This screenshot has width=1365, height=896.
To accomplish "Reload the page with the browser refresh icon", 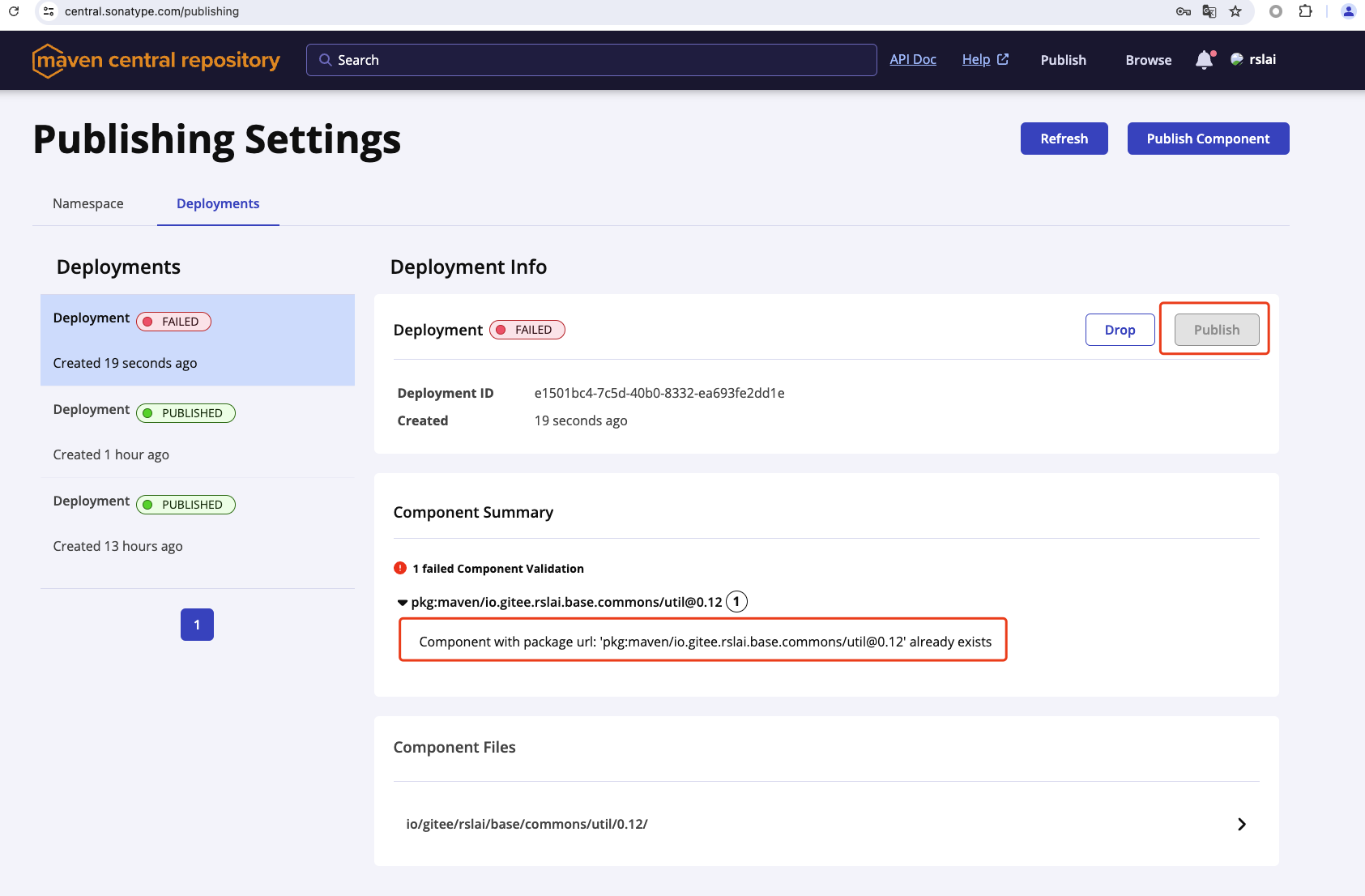I will (14, 11).
